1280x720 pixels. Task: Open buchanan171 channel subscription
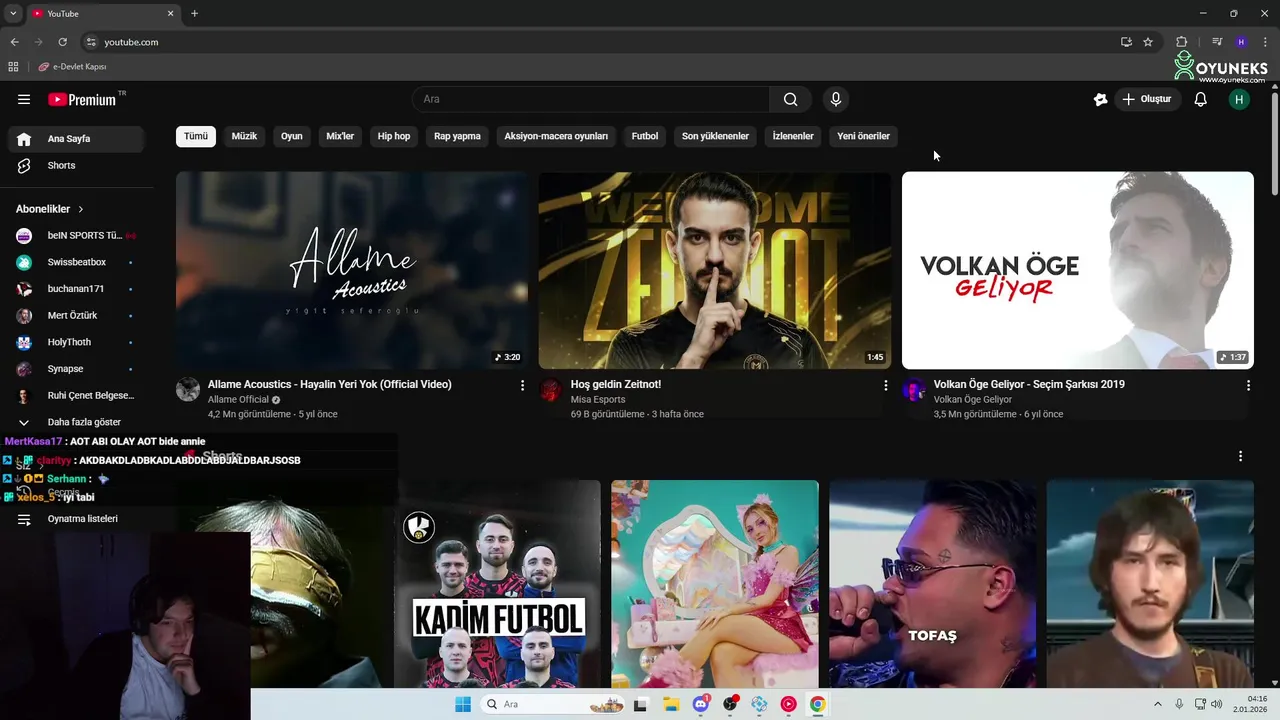76,289
